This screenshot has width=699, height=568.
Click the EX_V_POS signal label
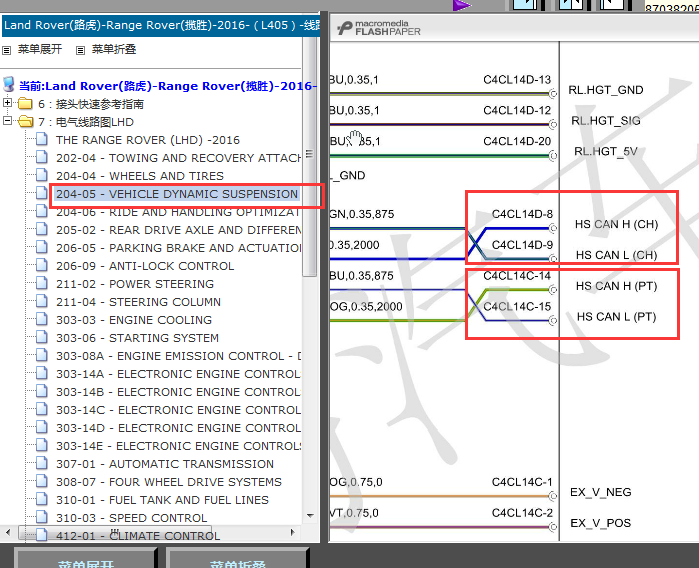600,523
